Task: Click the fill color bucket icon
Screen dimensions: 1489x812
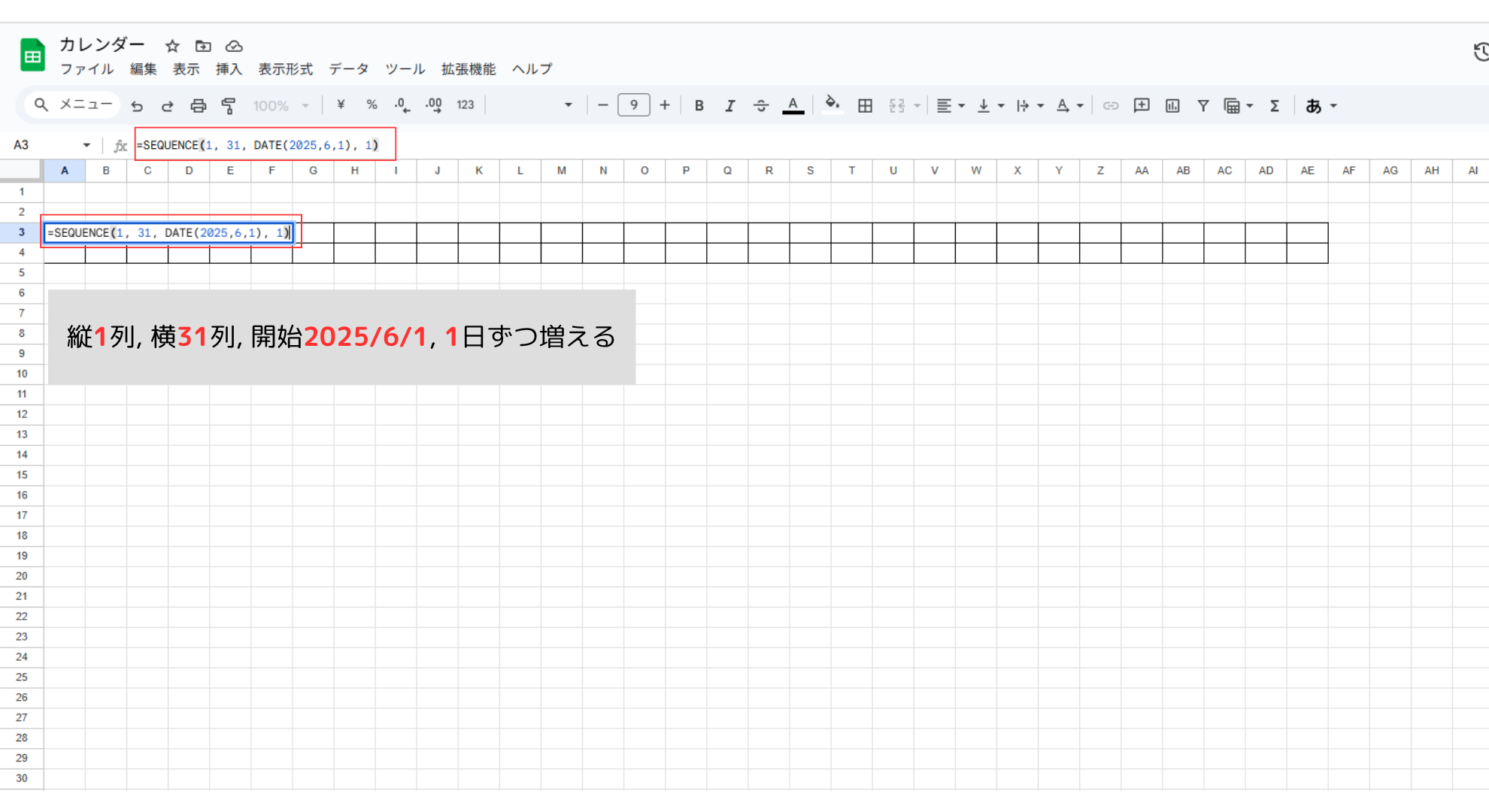Action: [832, 105]
